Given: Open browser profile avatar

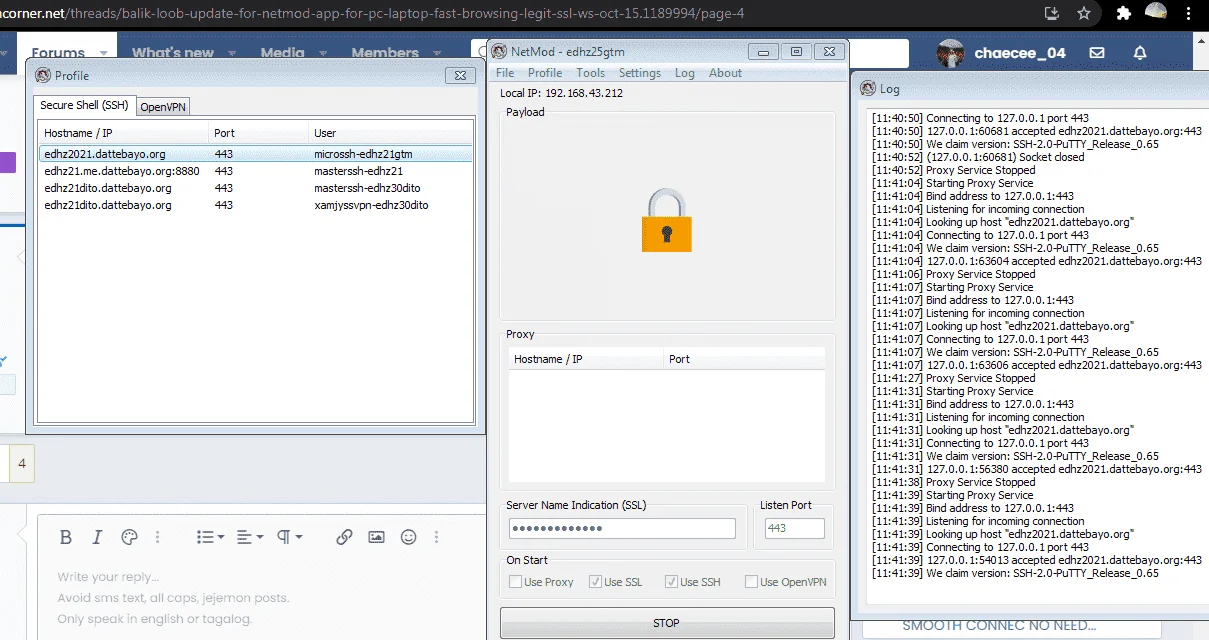Looking at the screenshot, I should point(1156,12).
